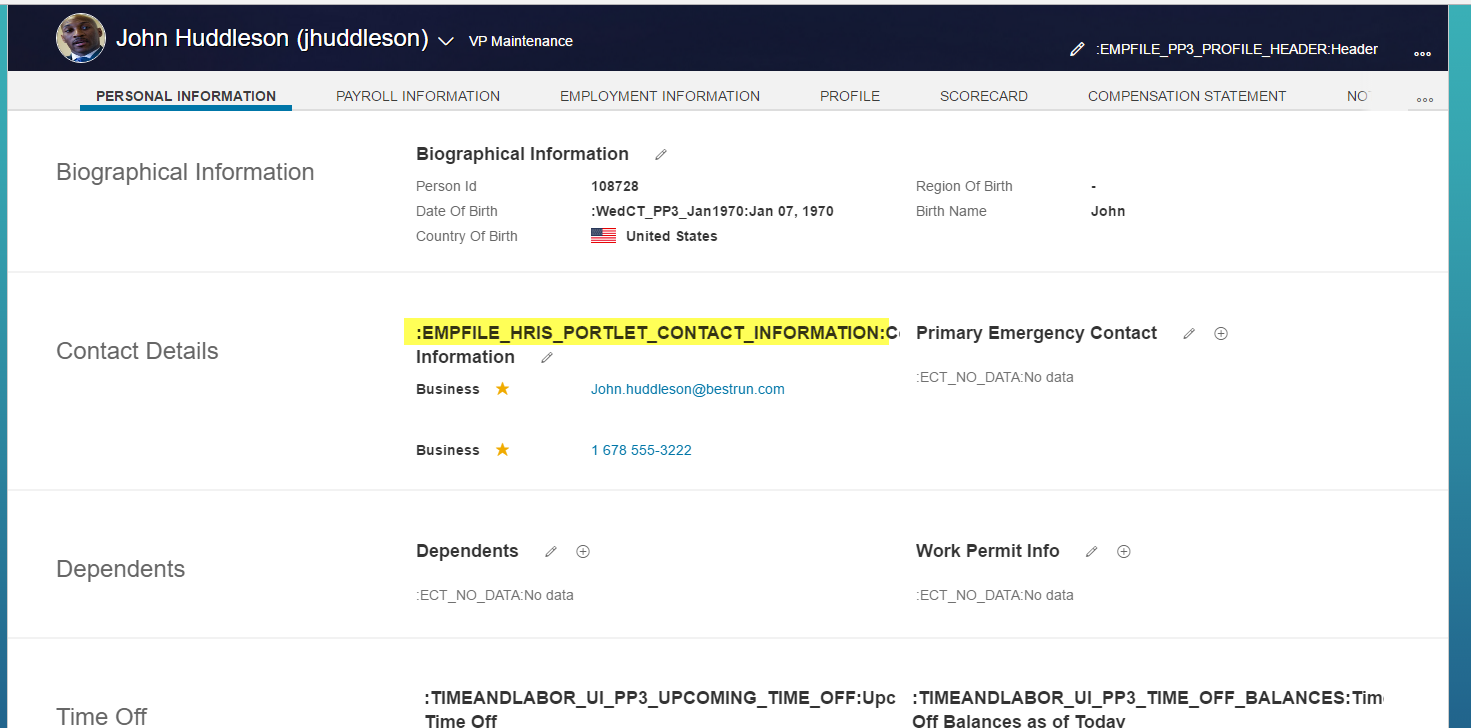Click Time Off Balances as of Today heading
The height and width of the screenshot is (728, 1471).
tap(1148, 709)
